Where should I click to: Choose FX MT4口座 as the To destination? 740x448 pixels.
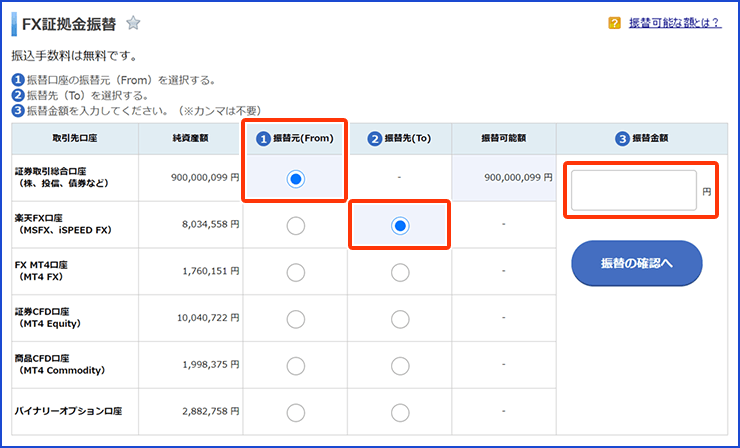pos(400,272)
